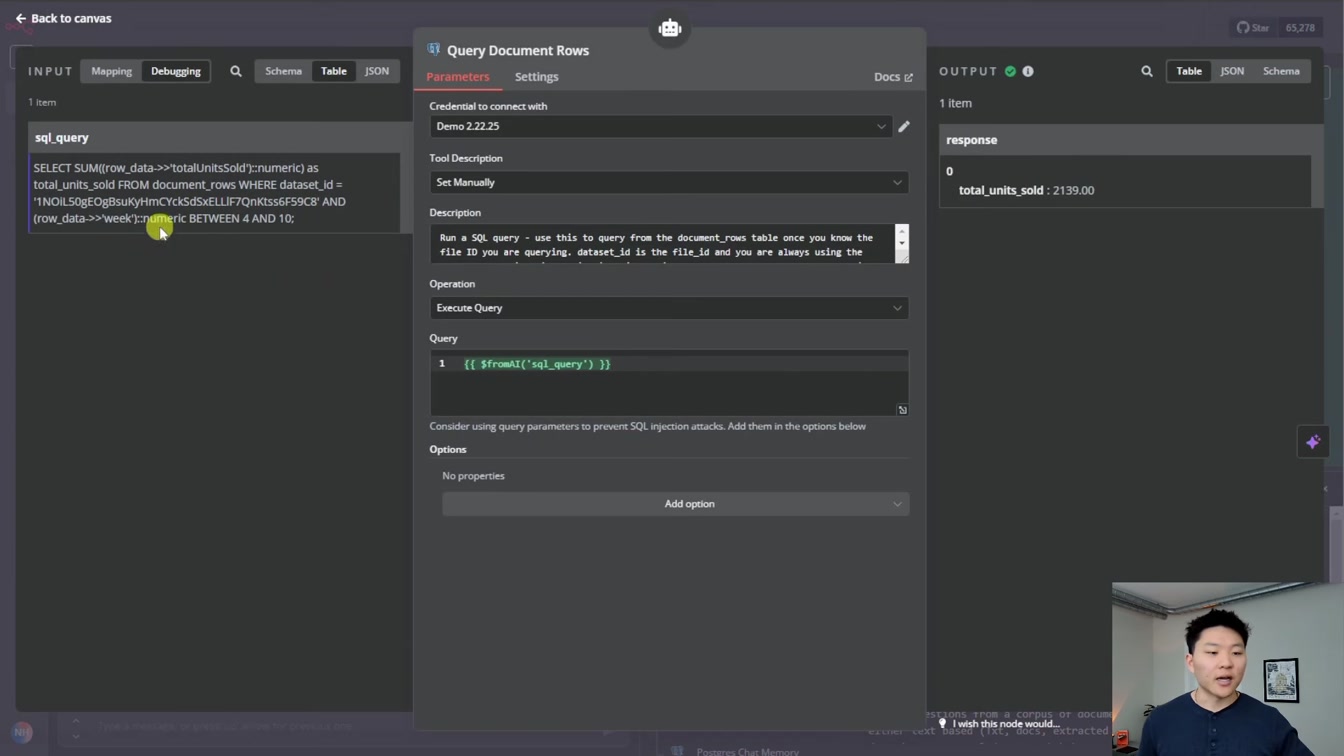Select the output Table view

coord(1189,71)
